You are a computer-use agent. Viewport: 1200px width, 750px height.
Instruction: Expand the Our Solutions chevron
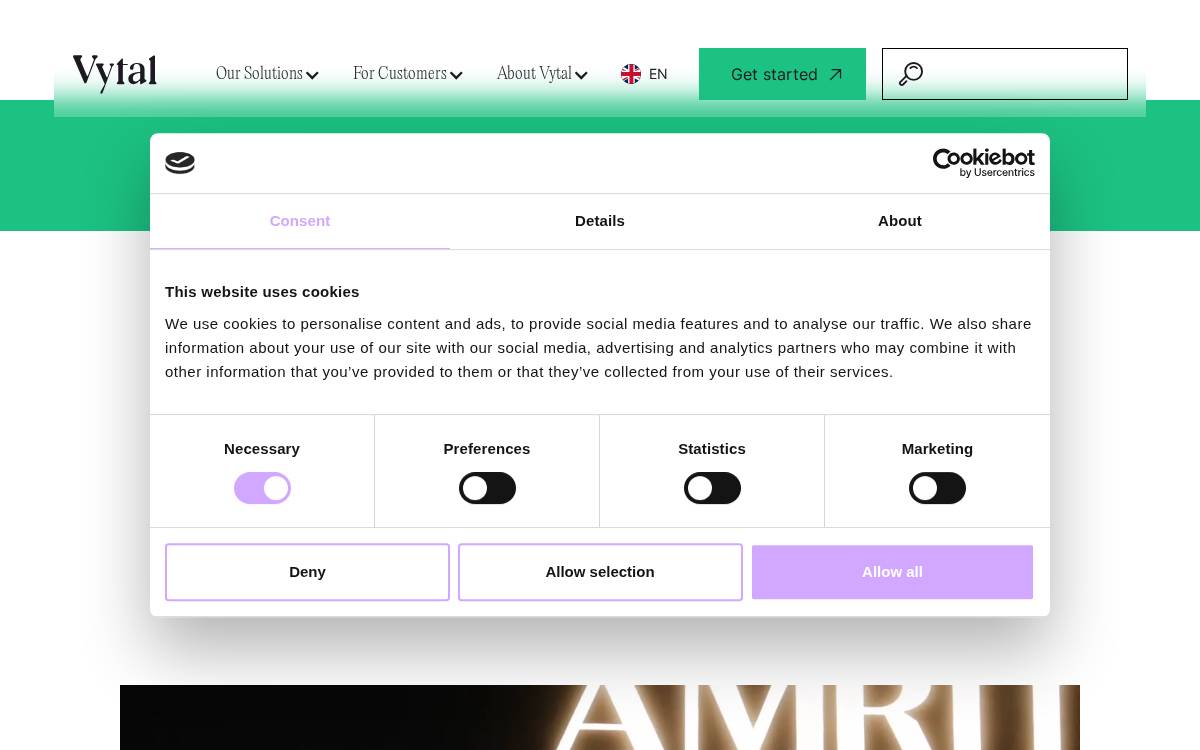312,75
